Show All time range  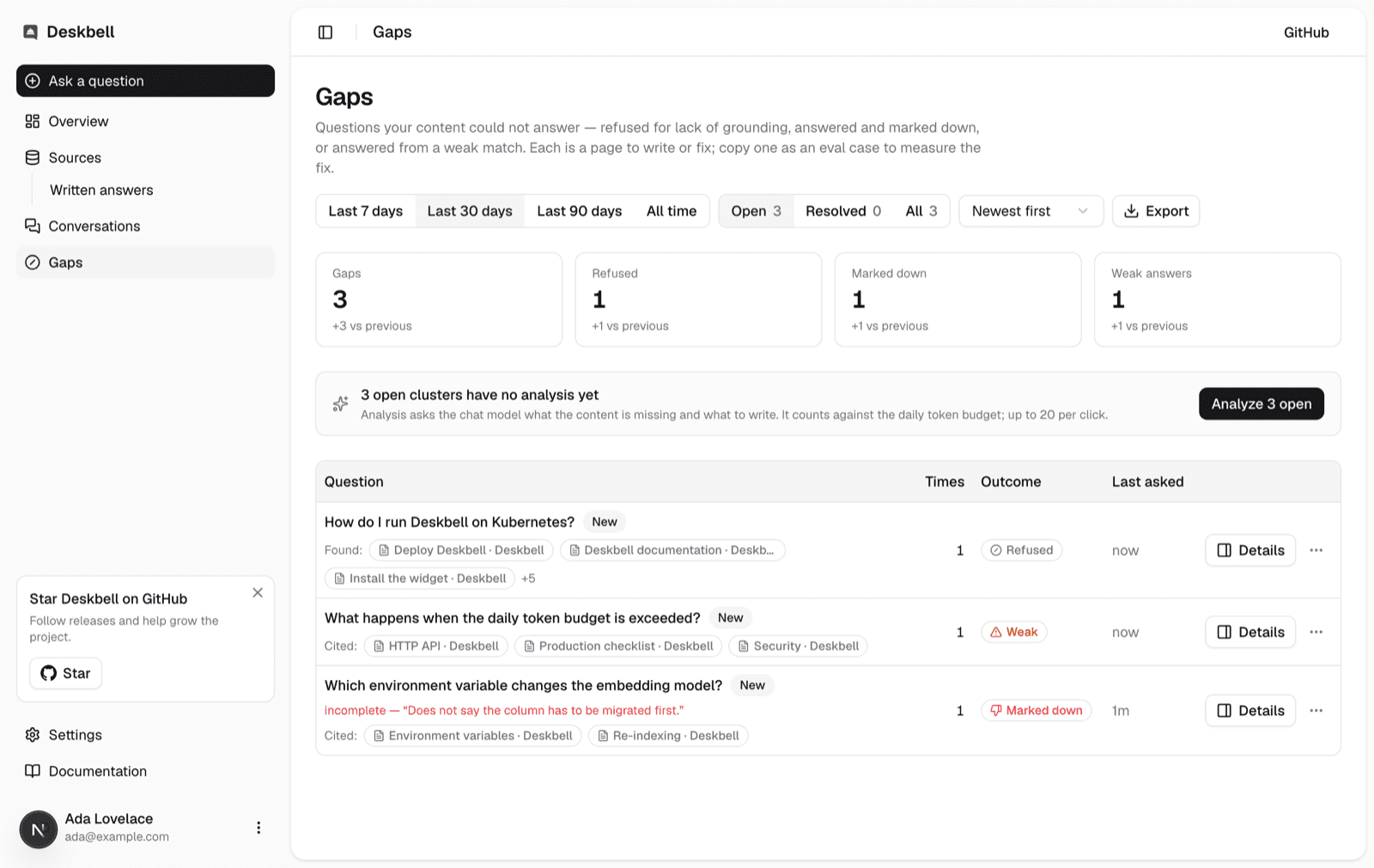(x=672, y=211)
